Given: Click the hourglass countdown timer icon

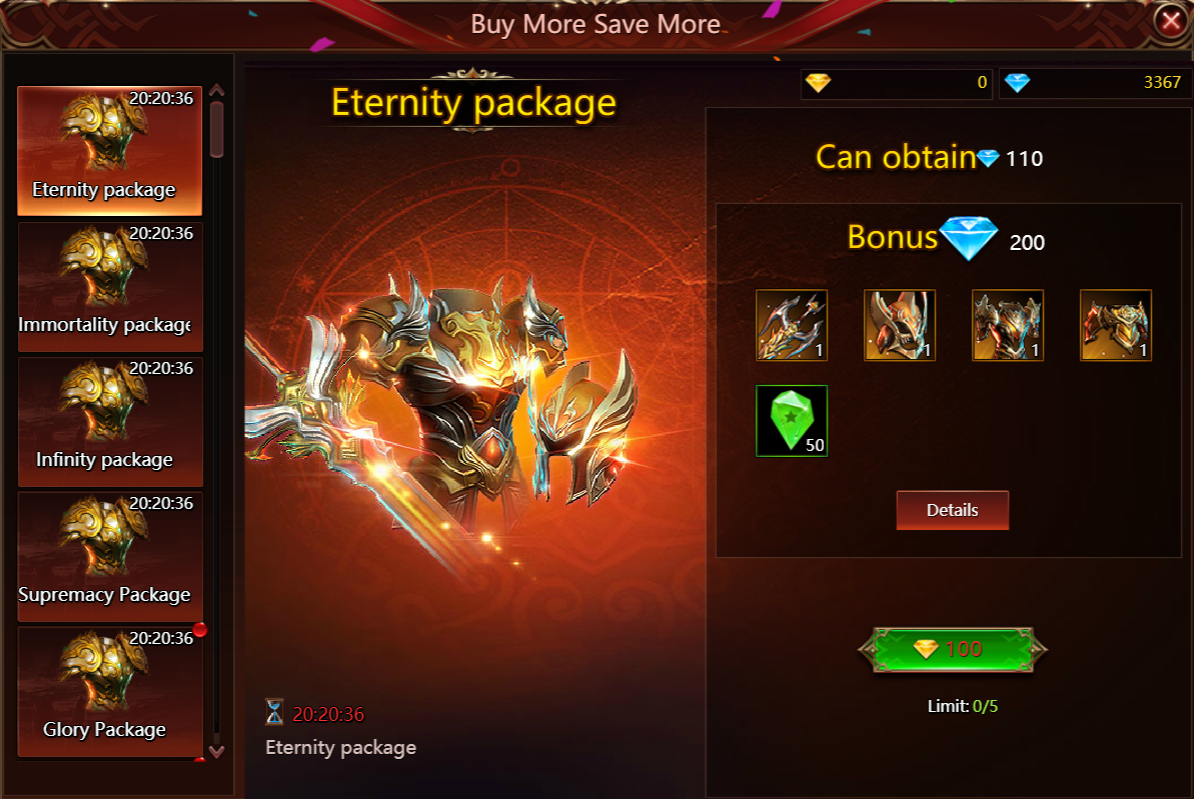Looking at the screenshot, I should 274,712.
